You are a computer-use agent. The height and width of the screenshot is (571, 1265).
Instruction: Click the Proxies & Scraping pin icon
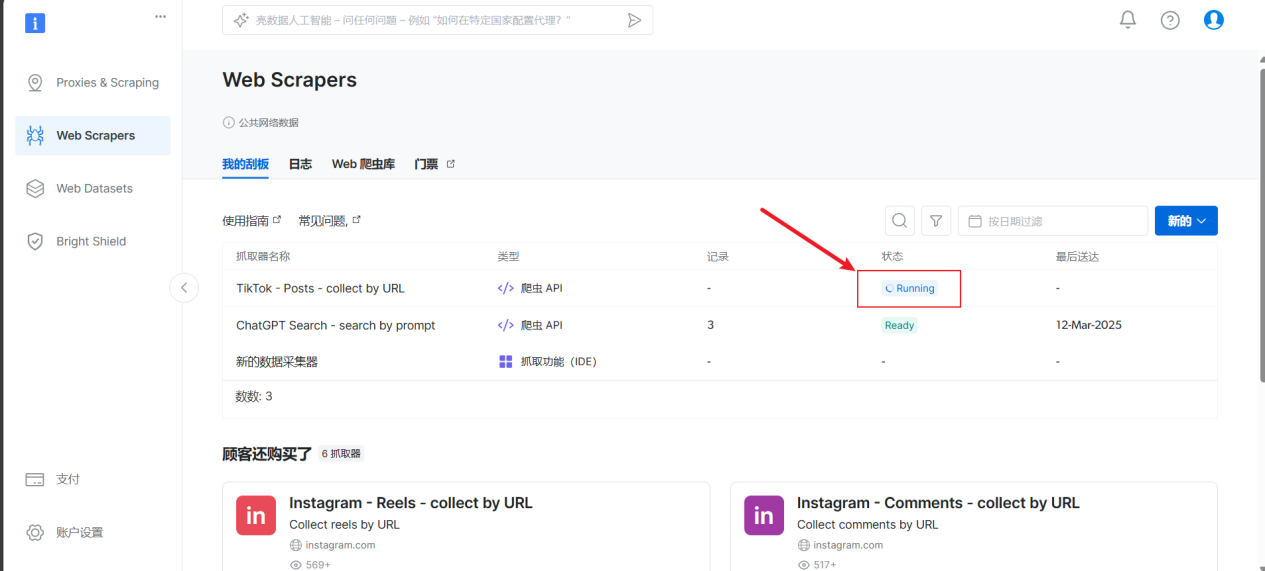pos(35,83)
